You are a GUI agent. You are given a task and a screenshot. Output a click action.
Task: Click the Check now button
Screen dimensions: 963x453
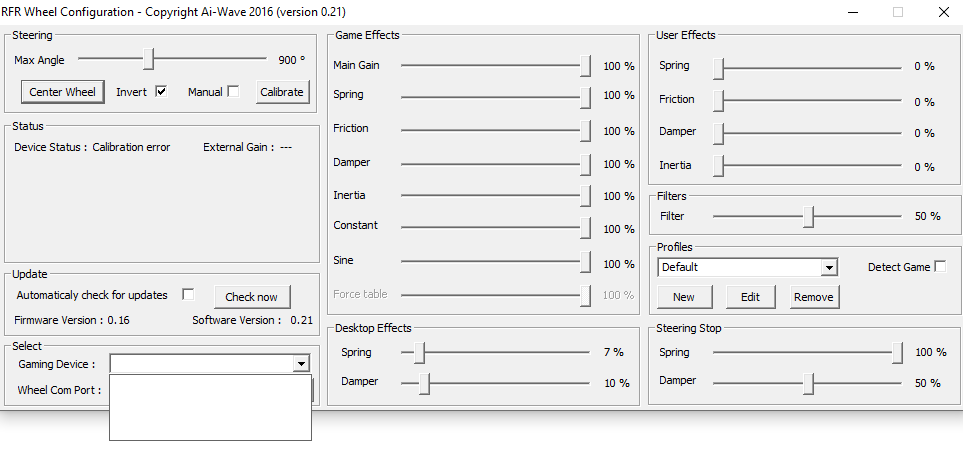[251, 297]
